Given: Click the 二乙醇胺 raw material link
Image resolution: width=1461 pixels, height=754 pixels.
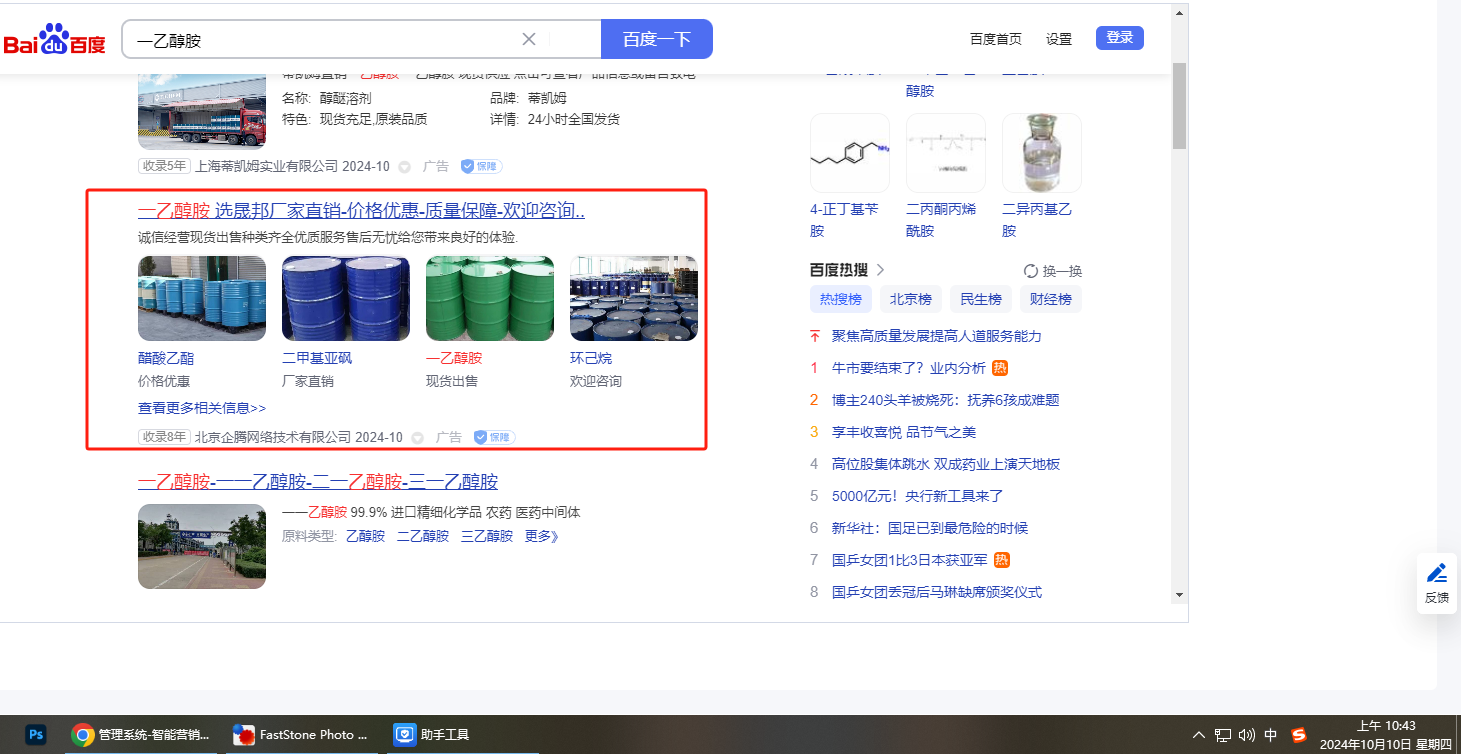Looking at the screenshot, I should 423,536.
